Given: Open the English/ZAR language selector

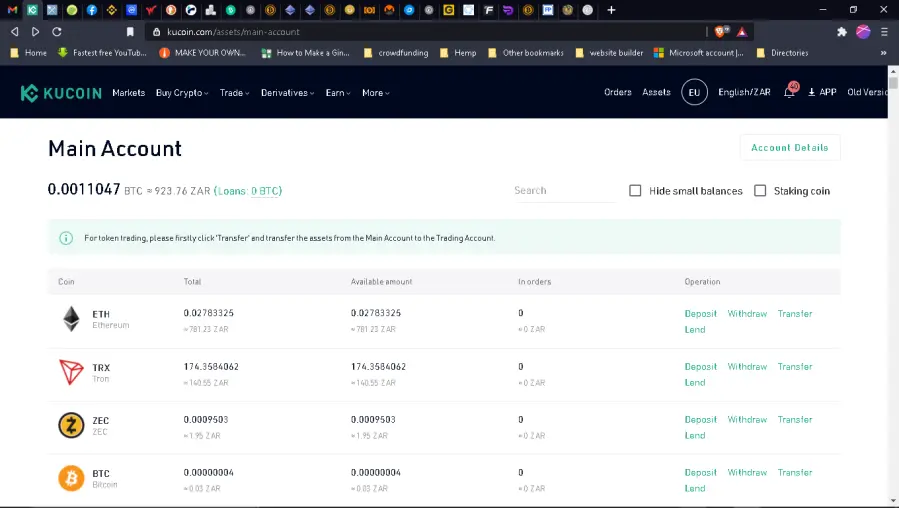Looking at the screenshot, I should (x=744, y=92).
